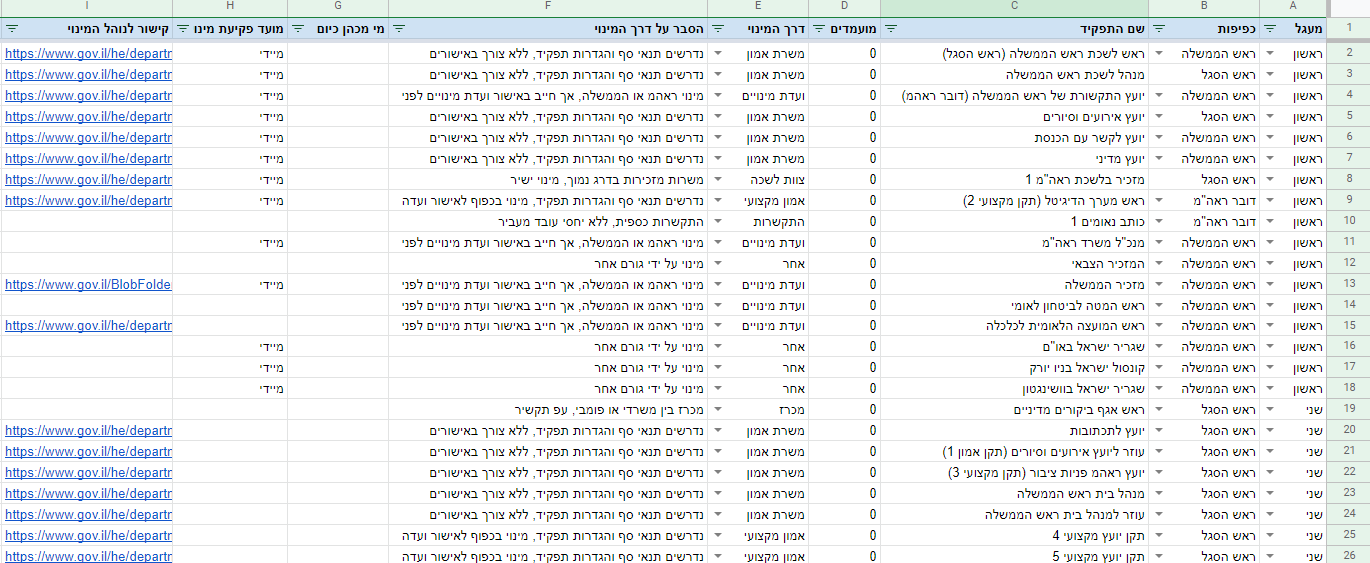Select cell יועץ לקשר עם הכנסת
The image size is (1370, 563).
click(1015, 137)
